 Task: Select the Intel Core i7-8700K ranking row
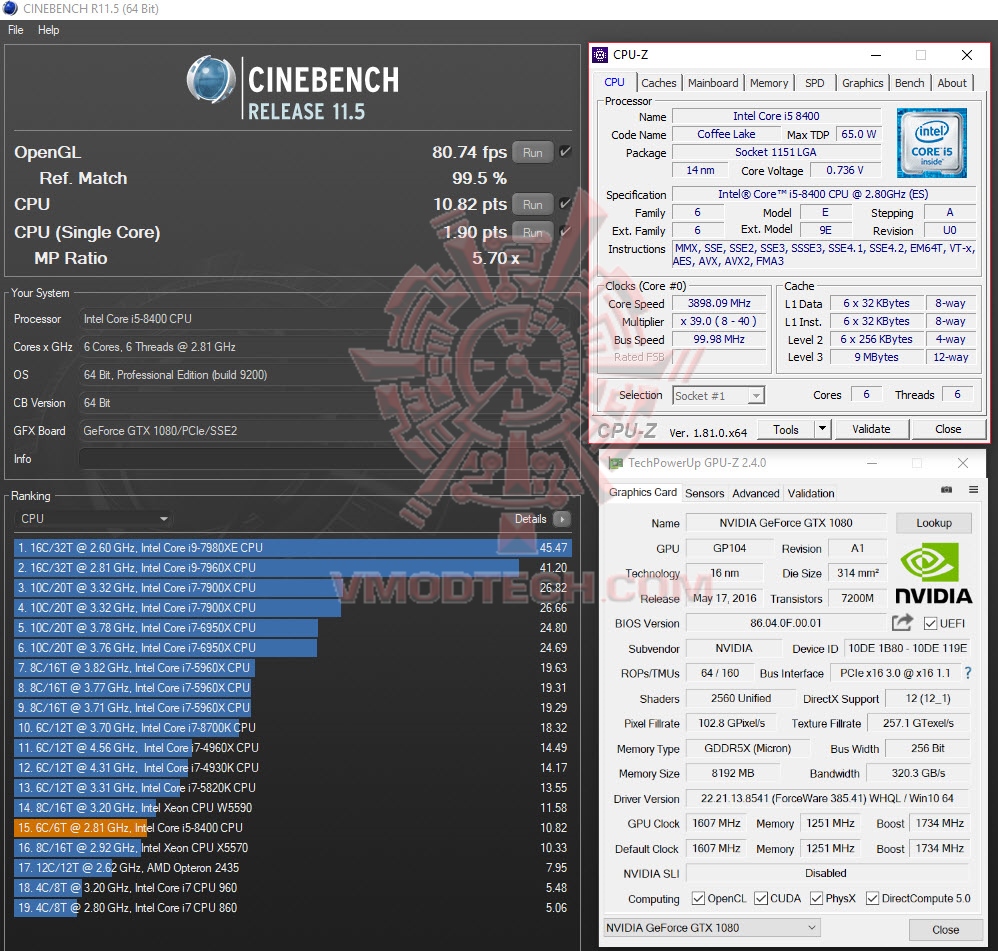coord(292,728)
